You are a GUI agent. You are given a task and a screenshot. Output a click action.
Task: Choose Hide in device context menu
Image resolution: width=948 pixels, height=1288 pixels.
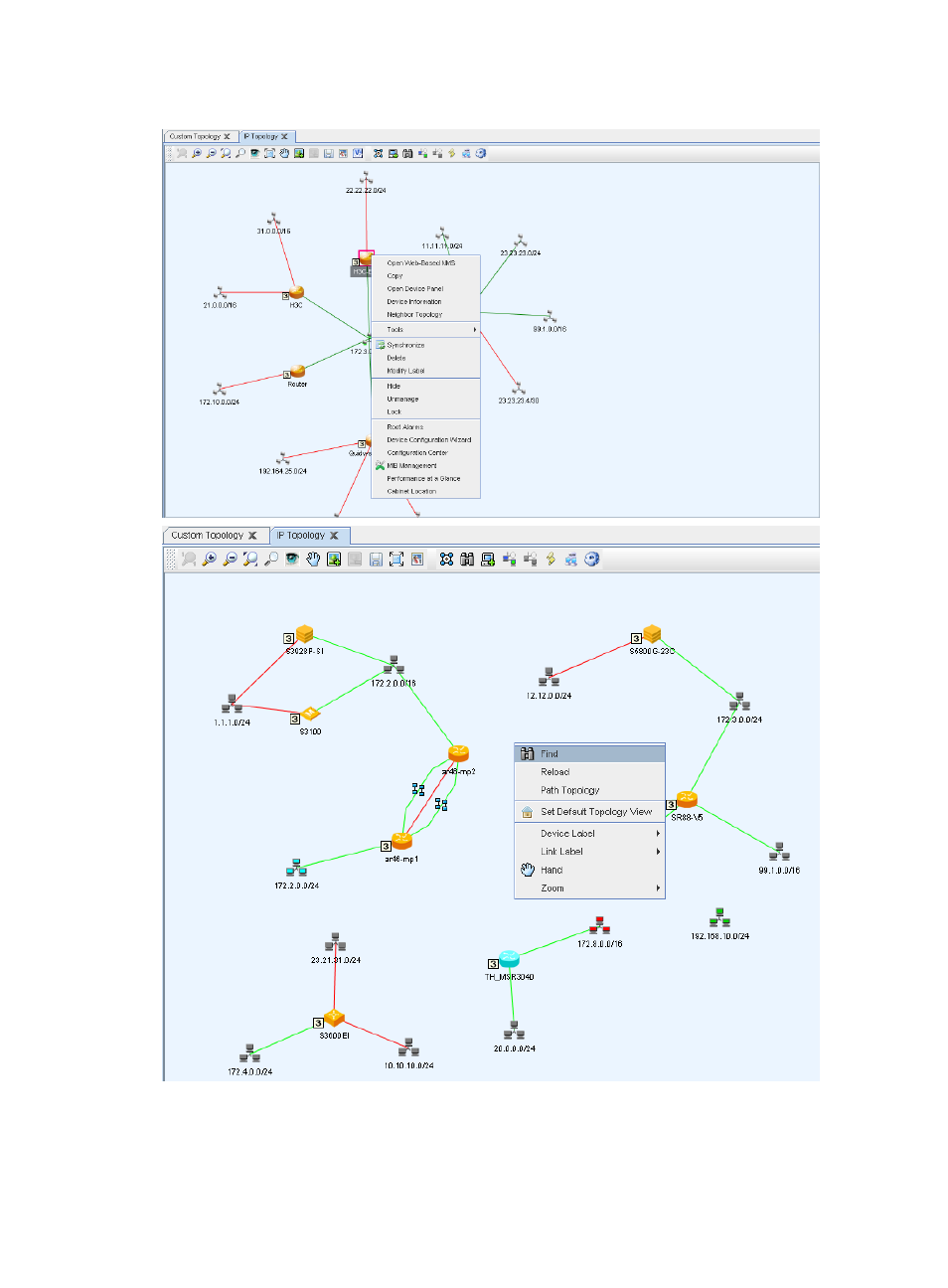pos(426,387)
